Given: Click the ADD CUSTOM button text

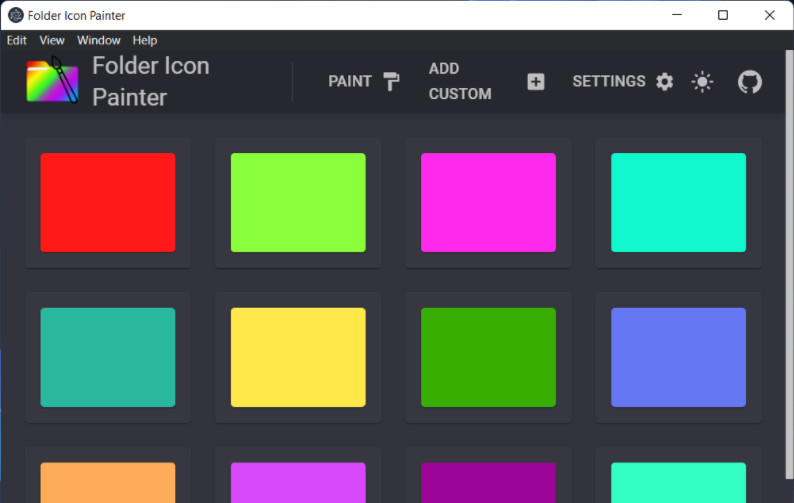Looking at the screenshot, I should tap(460, 81).
